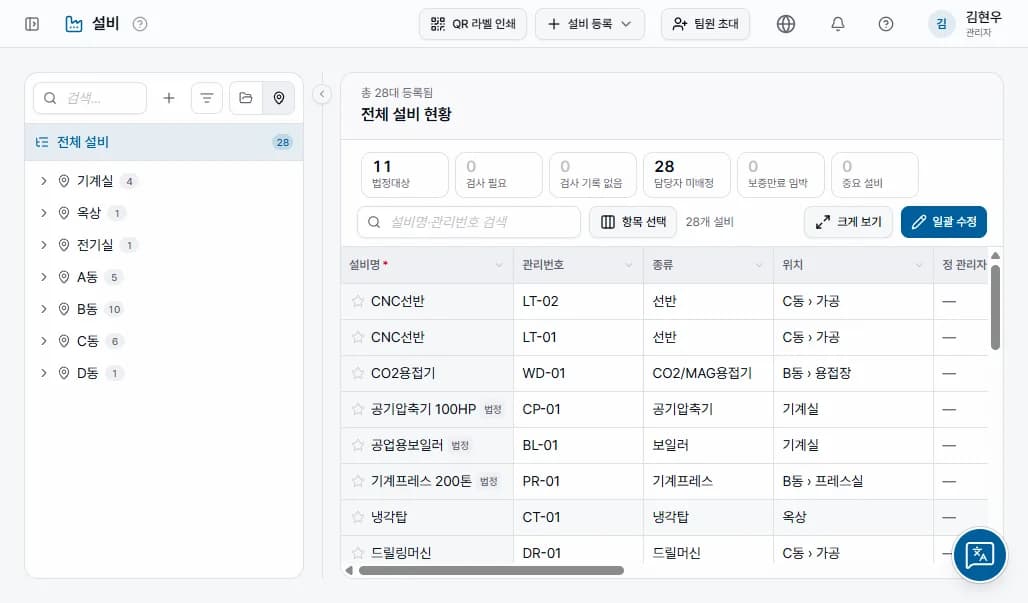Expand the 전기실 tree node

click(43, 245)
